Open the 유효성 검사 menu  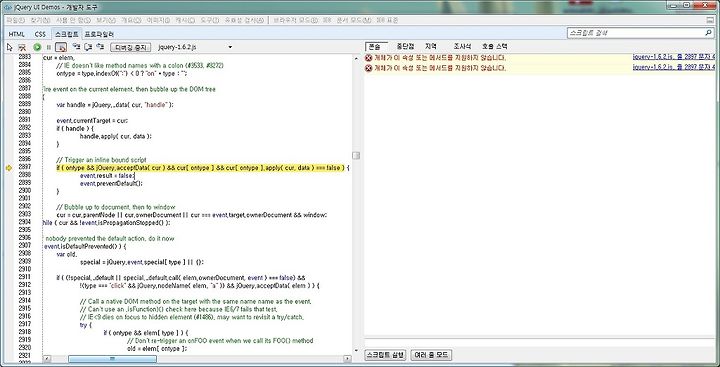tap(244, 20)
